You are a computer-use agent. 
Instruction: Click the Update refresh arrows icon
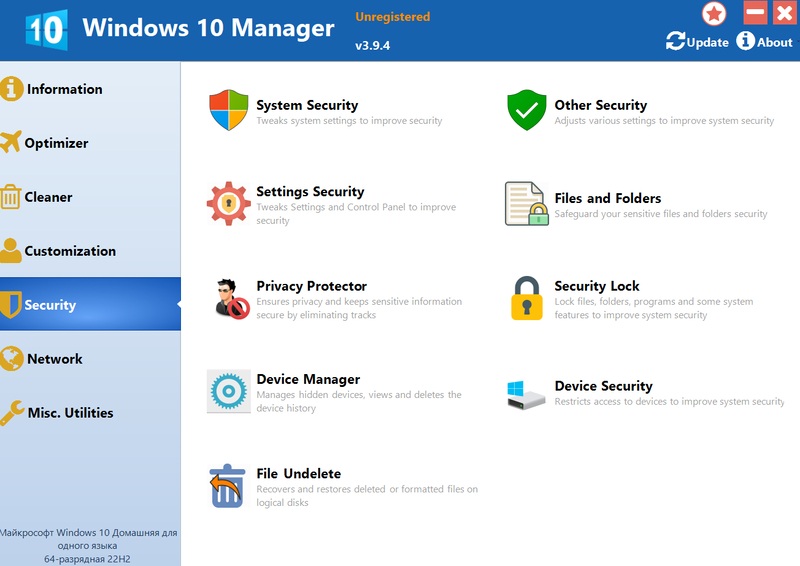pos(676,41)
